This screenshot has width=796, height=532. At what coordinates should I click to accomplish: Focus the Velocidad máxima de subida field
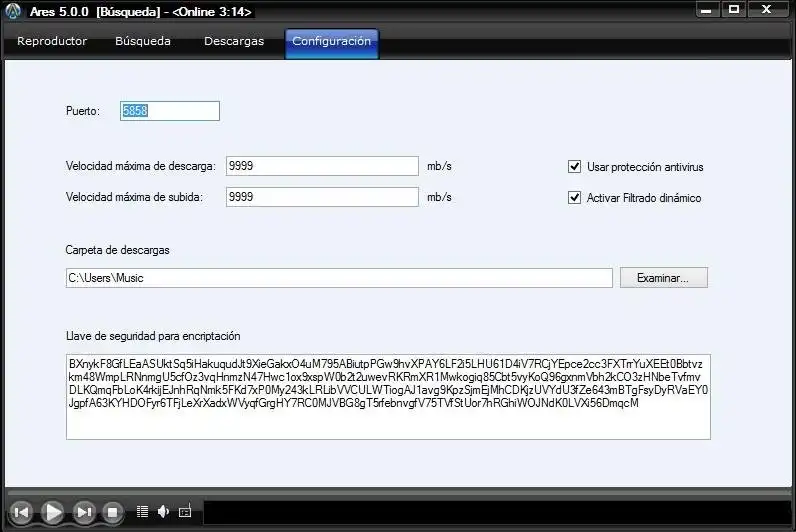(x=322, y=197)
